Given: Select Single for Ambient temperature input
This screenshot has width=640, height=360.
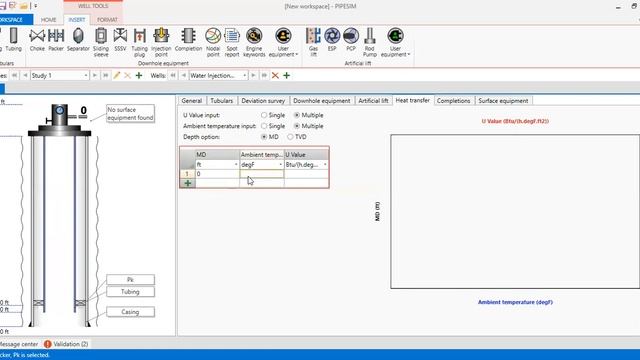Looking at the screenshot, I should click(264, 126).
